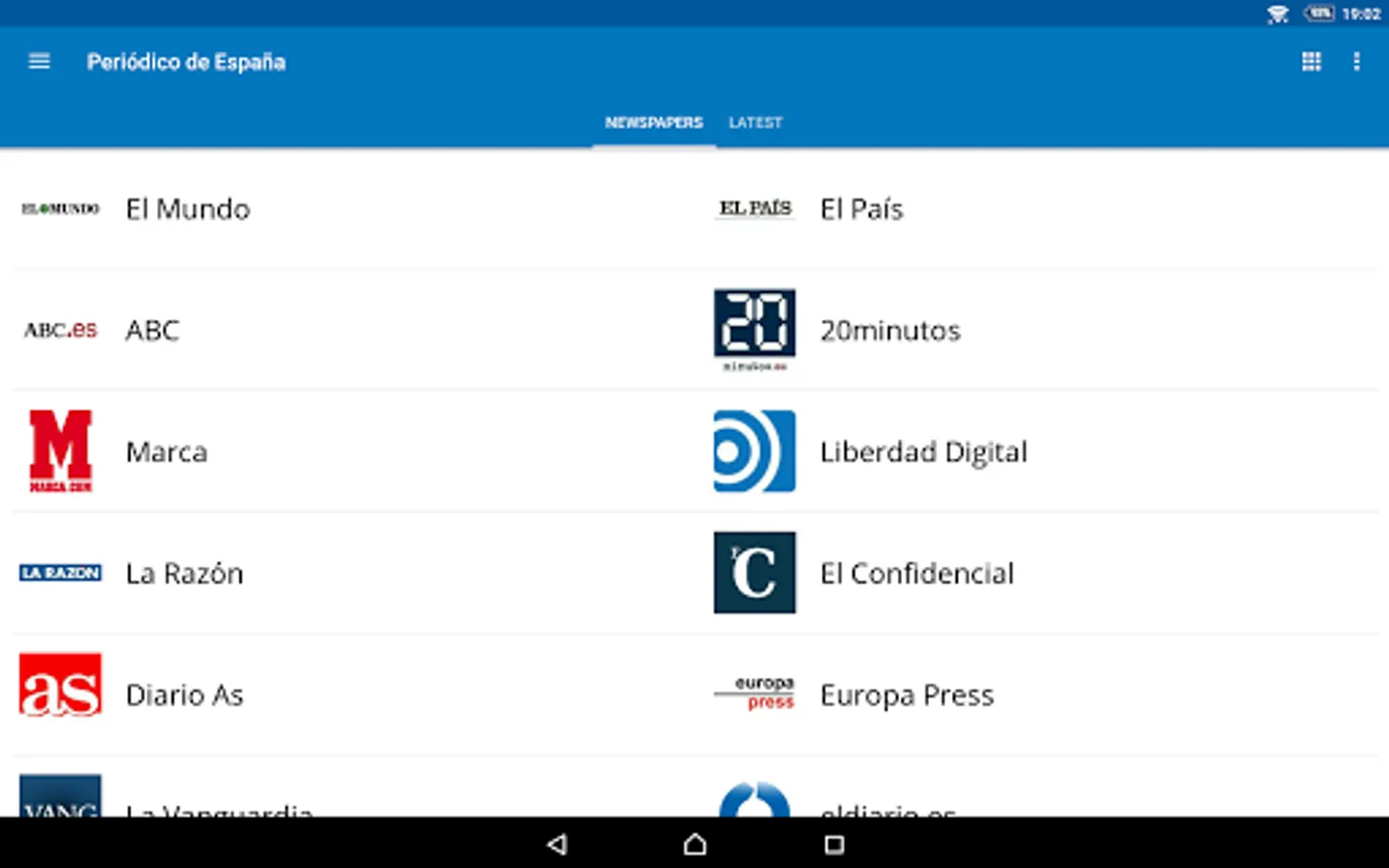
Task: Tap the Liberdad Digital logo icon
Action: tap(755, 451)
